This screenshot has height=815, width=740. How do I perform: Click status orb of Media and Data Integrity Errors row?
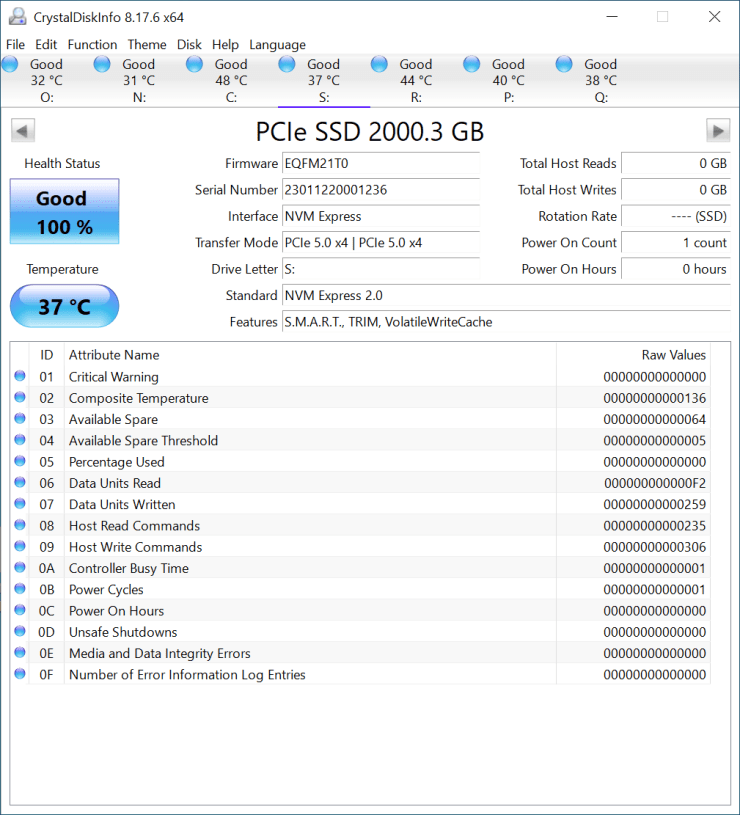click(x=20, y=652)
